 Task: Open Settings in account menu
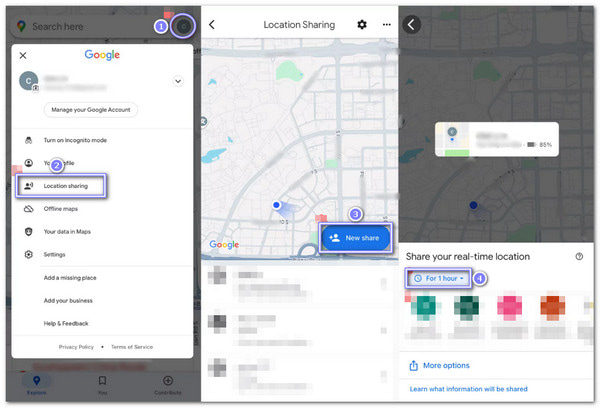(x=54, y=255)
